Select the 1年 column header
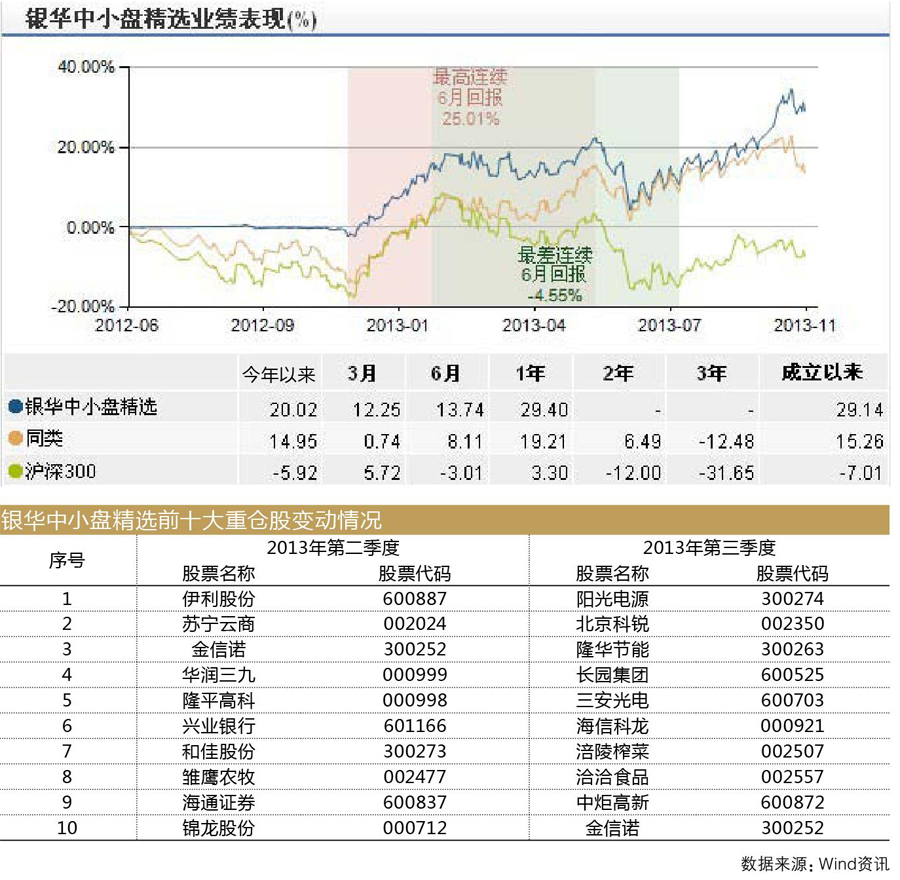 coord(530,374)
